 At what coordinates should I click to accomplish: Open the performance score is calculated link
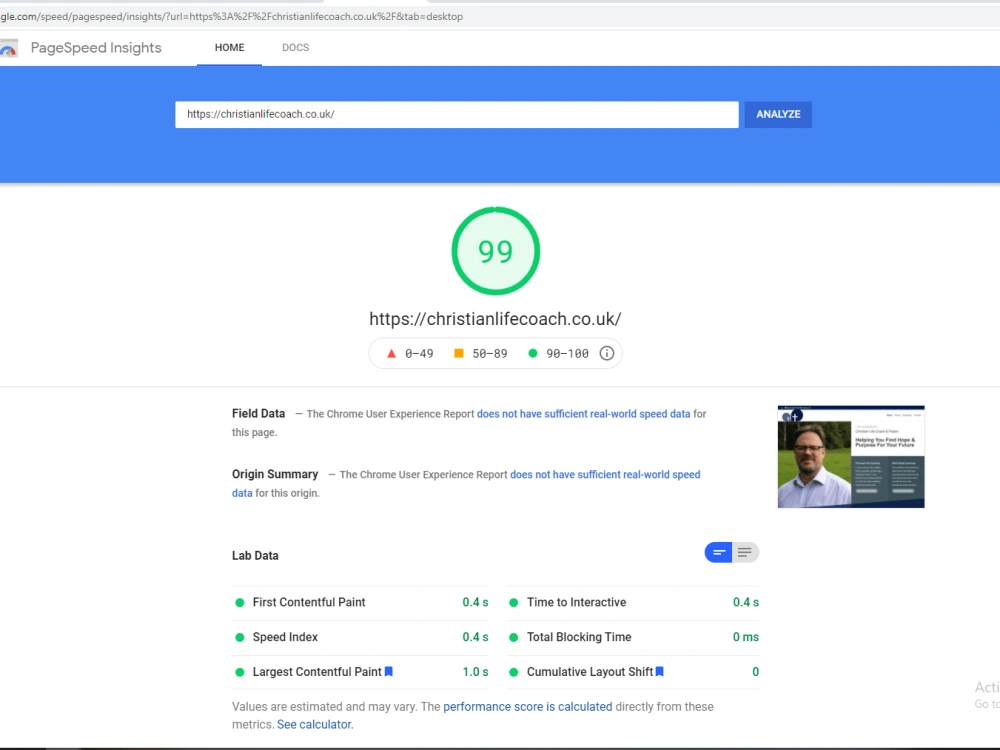click(x=527, y=707)
